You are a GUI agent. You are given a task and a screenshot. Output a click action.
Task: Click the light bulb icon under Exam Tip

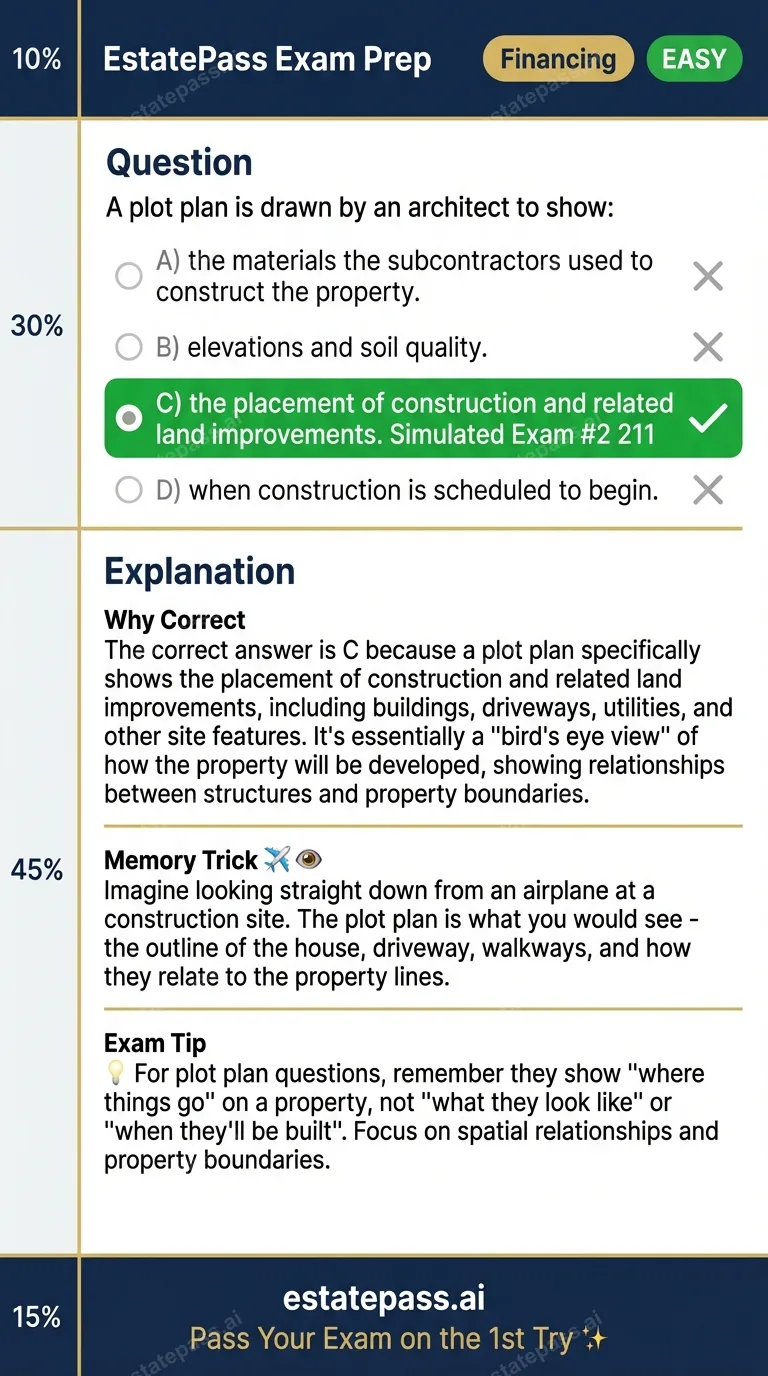tap(116, 1074)
